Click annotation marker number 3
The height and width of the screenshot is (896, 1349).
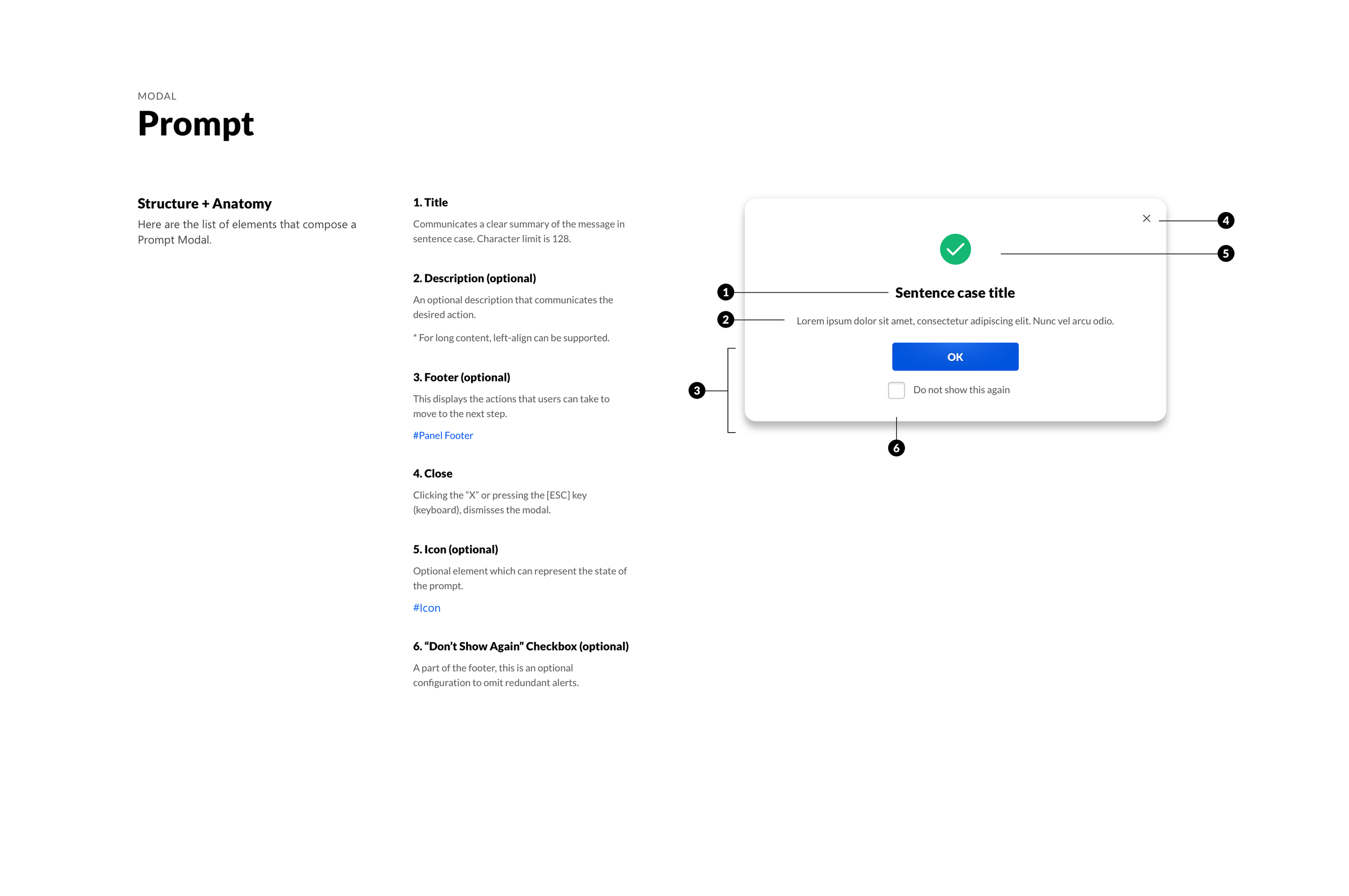[696, 391]
